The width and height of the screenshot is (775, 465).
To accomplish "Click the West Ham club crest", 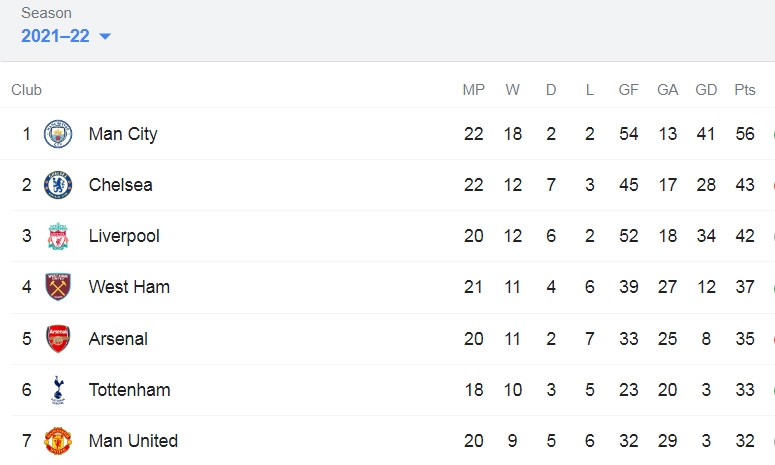I will (x=58, y=287).
